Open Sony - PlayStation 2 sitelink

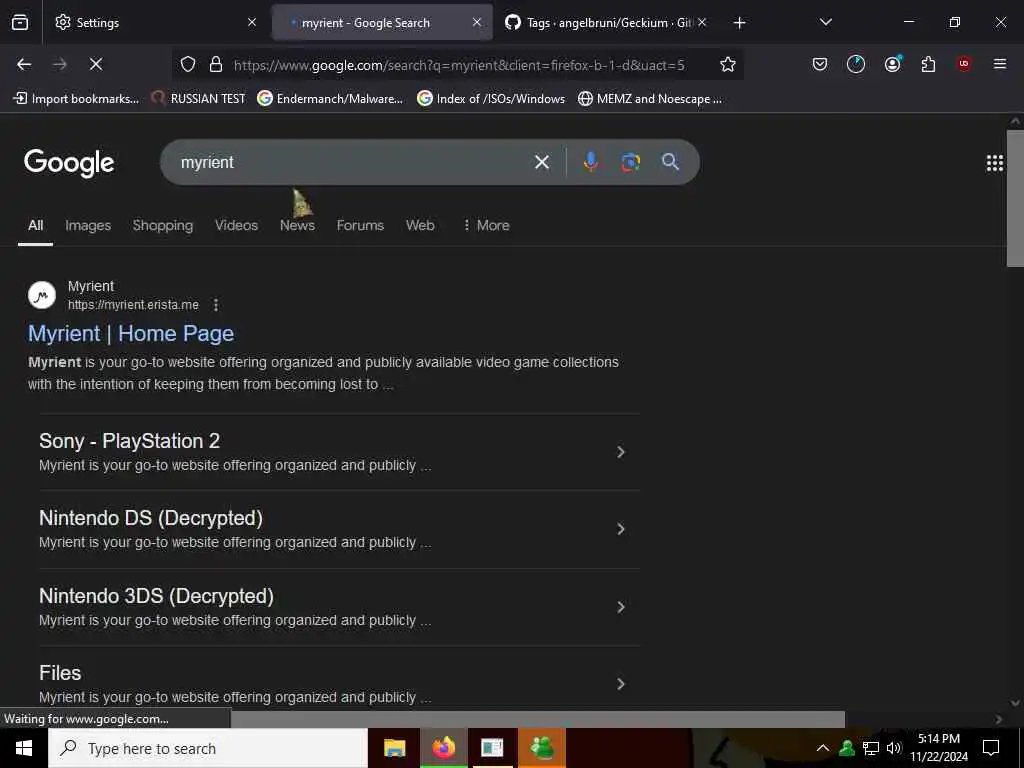[x=129, y=441]
